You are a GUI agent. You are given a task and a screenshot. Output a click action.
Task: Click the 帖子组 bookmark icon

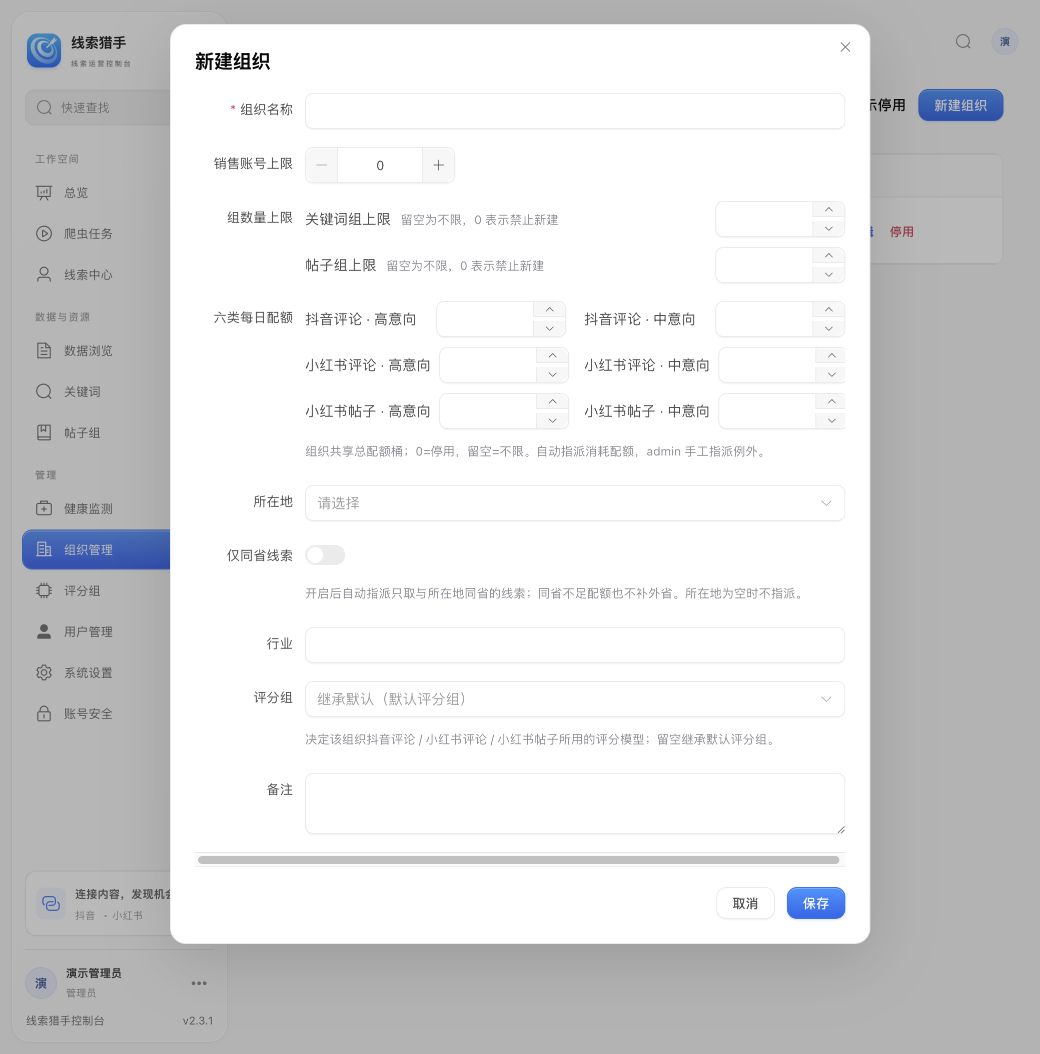[44, 433]
